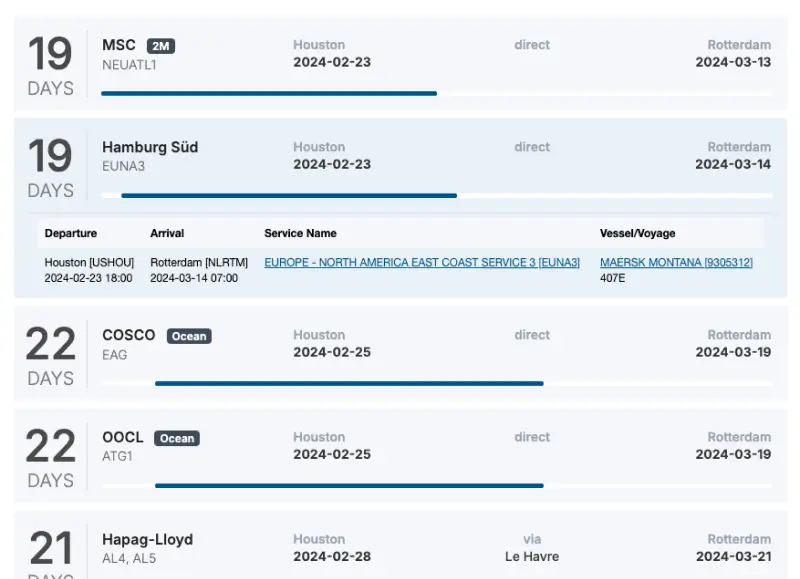Select COSCO departure date 2024-02-25
Image resolution: width=800 pixels, height=579 pixels.
tap(332, 352)
